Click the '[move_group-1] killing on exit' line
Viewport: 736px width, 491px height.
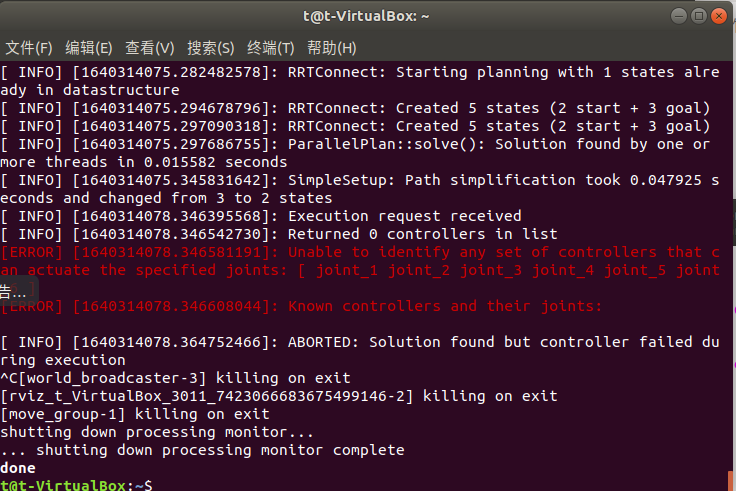tap(135, 414)
